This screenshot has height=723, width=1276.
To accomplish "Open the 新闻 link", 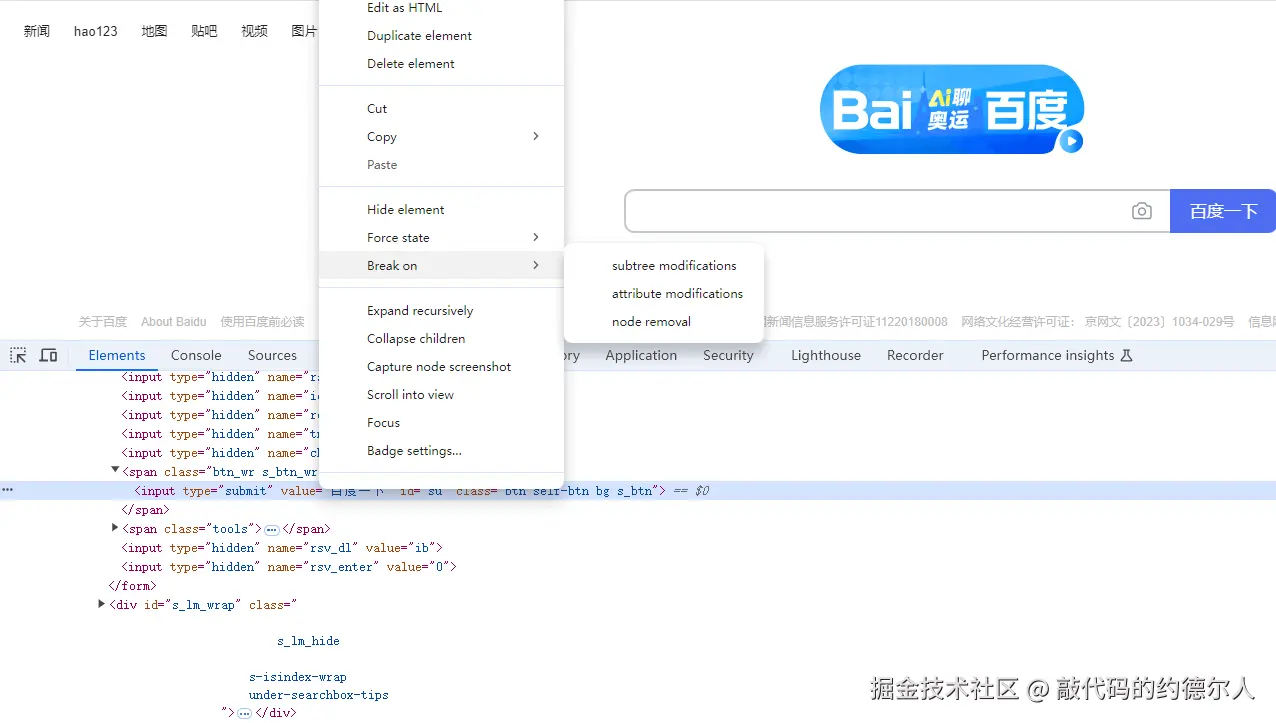I will (37, 31).
